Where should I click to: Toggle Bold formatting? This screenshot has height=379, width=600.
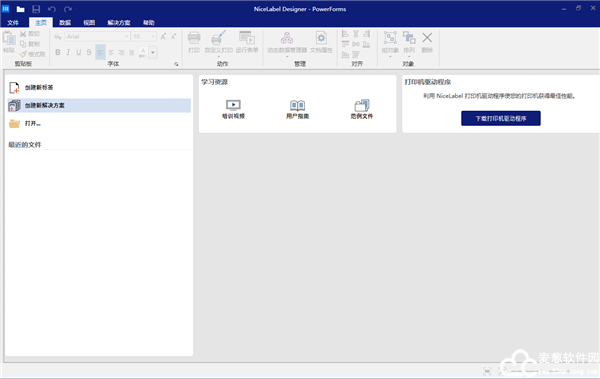(x=58, y=52)
